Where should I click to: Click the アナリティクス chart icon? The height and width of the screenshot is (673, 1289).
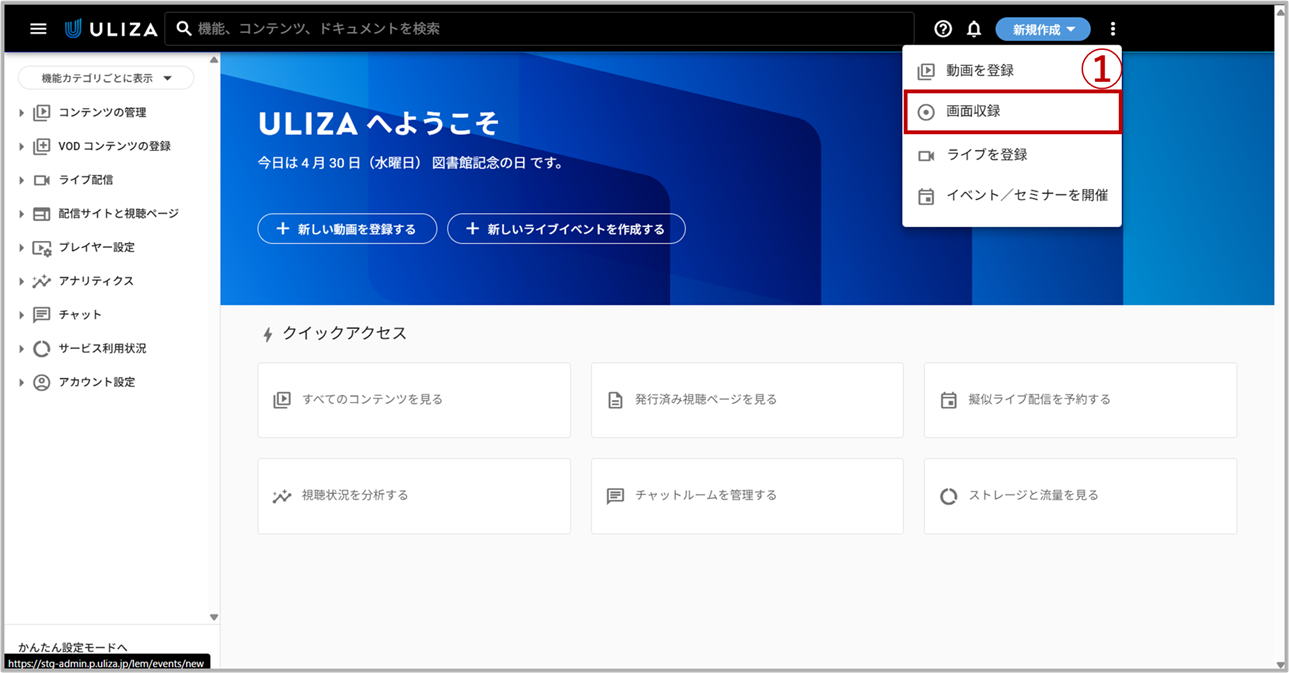pyautogui.click(x=42, y=282)
